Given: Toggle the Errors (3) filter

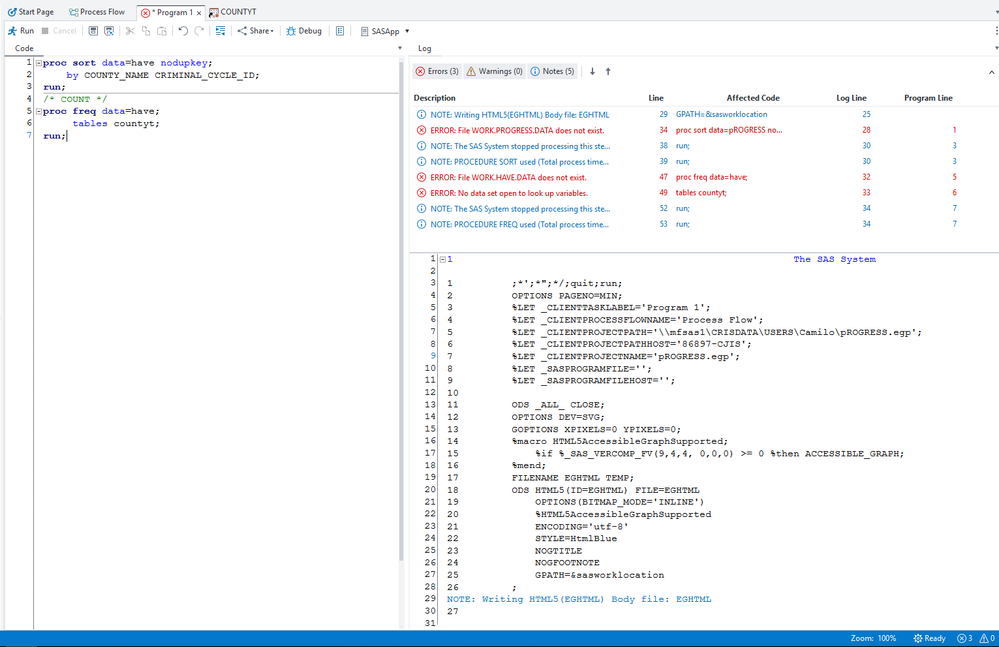Looking at the screenshot, I should coord(437,72).
